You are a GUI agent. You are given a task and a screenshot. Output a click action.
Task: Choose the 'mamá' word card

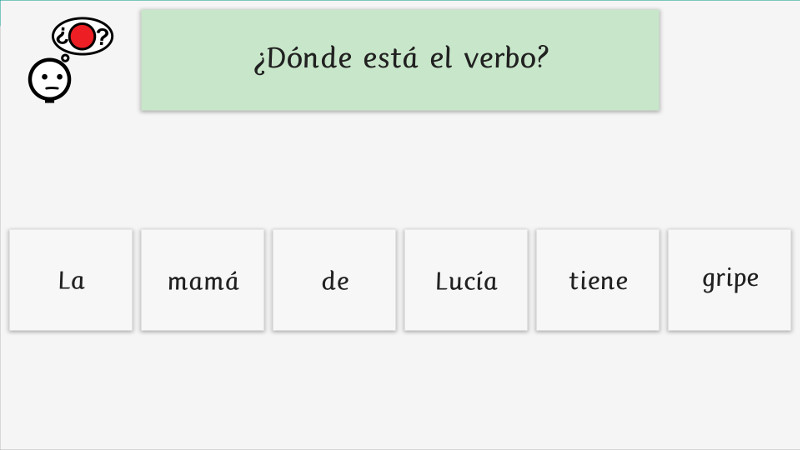[203, 280]
